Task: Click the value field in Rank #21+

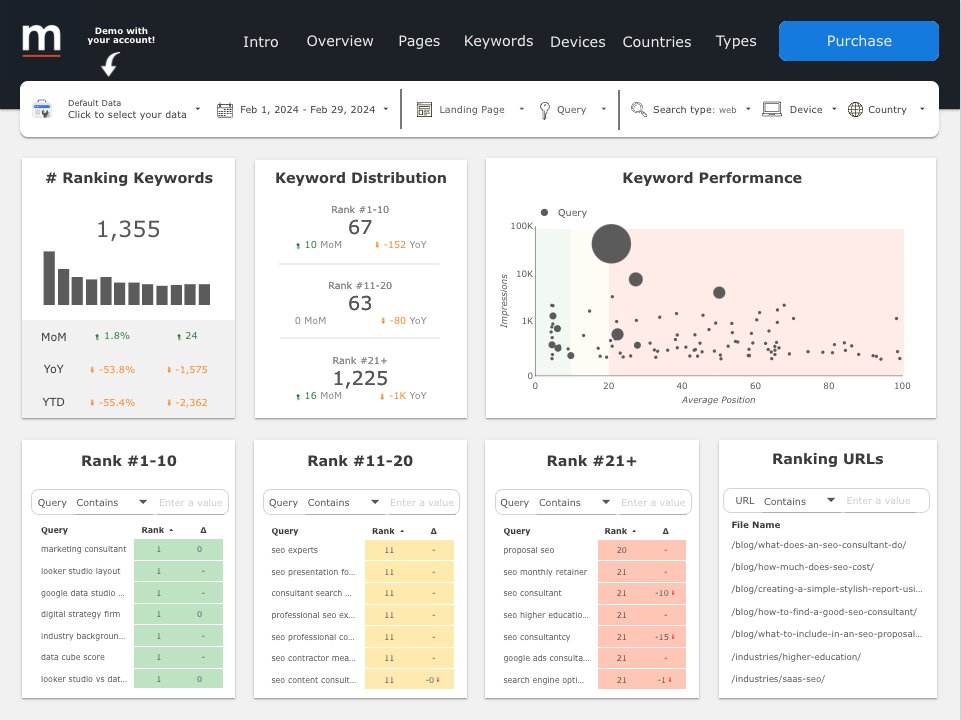Action: [x=653, y=502]
